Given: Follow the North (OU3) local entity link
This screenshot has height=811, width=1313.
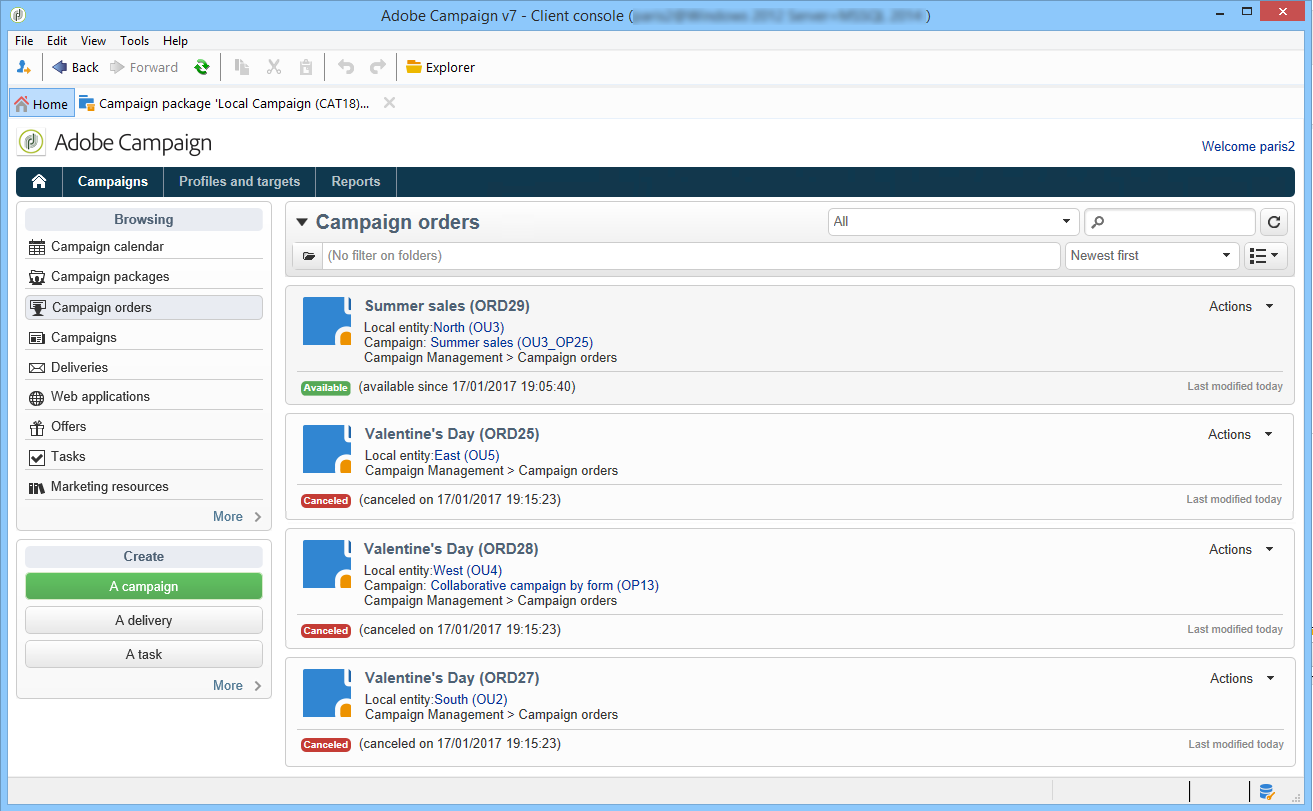Looking at the screenshot, I should (x=469, y=327).
